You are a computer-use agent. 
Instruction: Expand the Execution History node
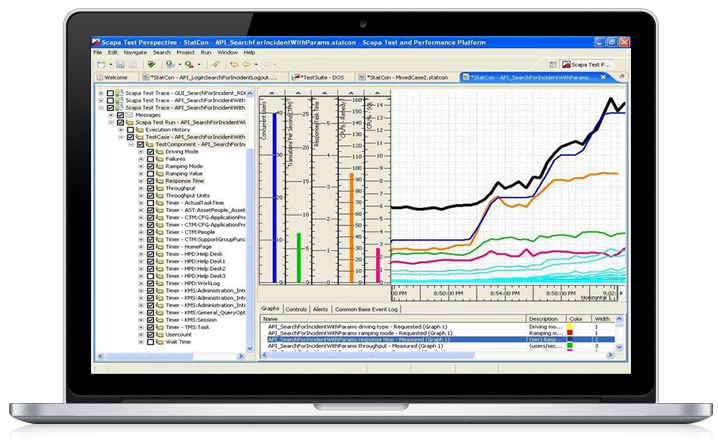pos(121,130)
